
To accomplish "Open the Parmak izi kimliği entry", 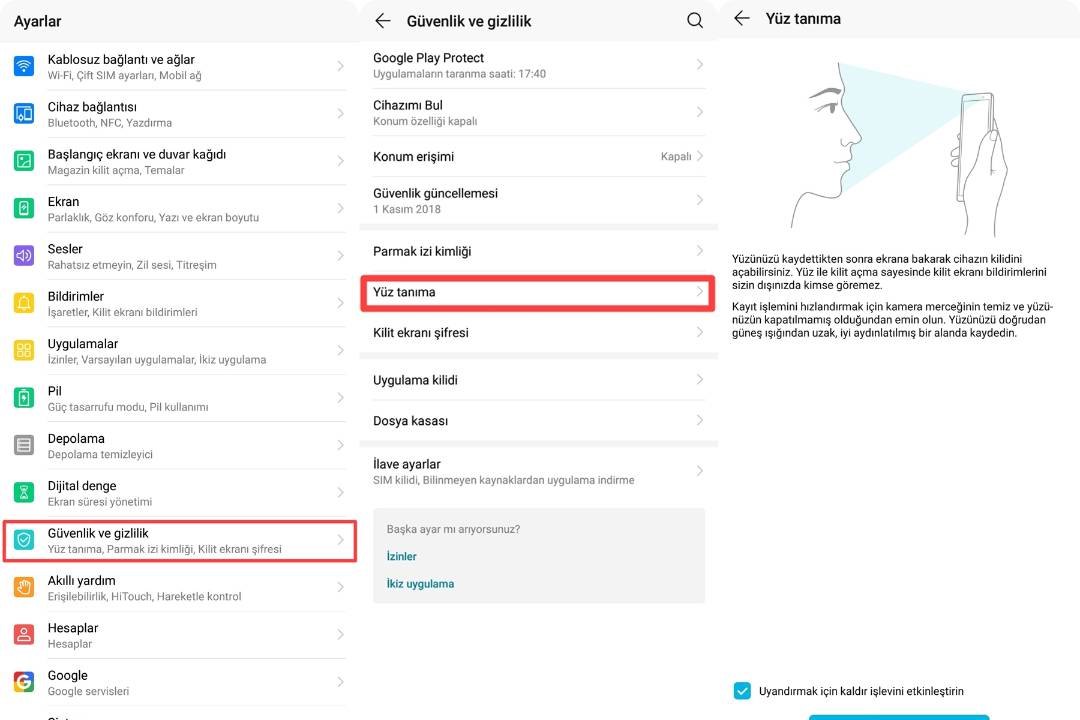I will click(537, 251).
